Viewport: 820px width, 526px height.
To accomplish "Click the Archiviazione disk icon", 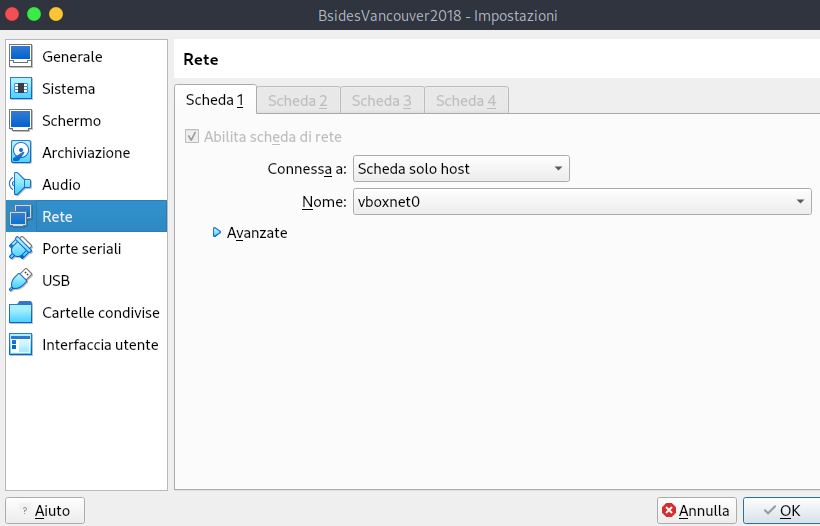I will [20, 152].
